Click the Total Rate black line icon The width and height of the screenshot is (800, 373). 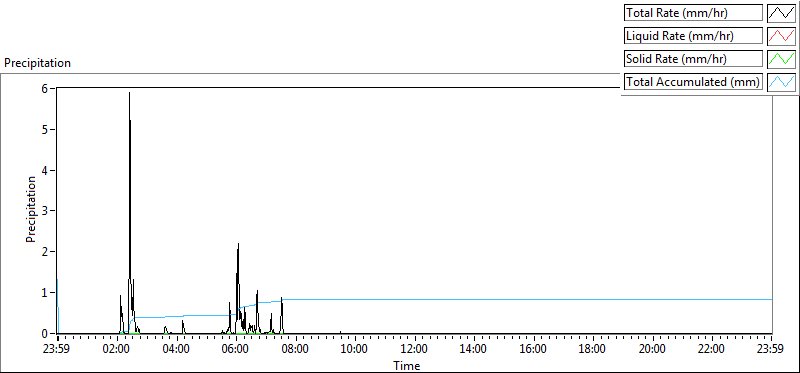pyautogui.click(x=782, y=13)
